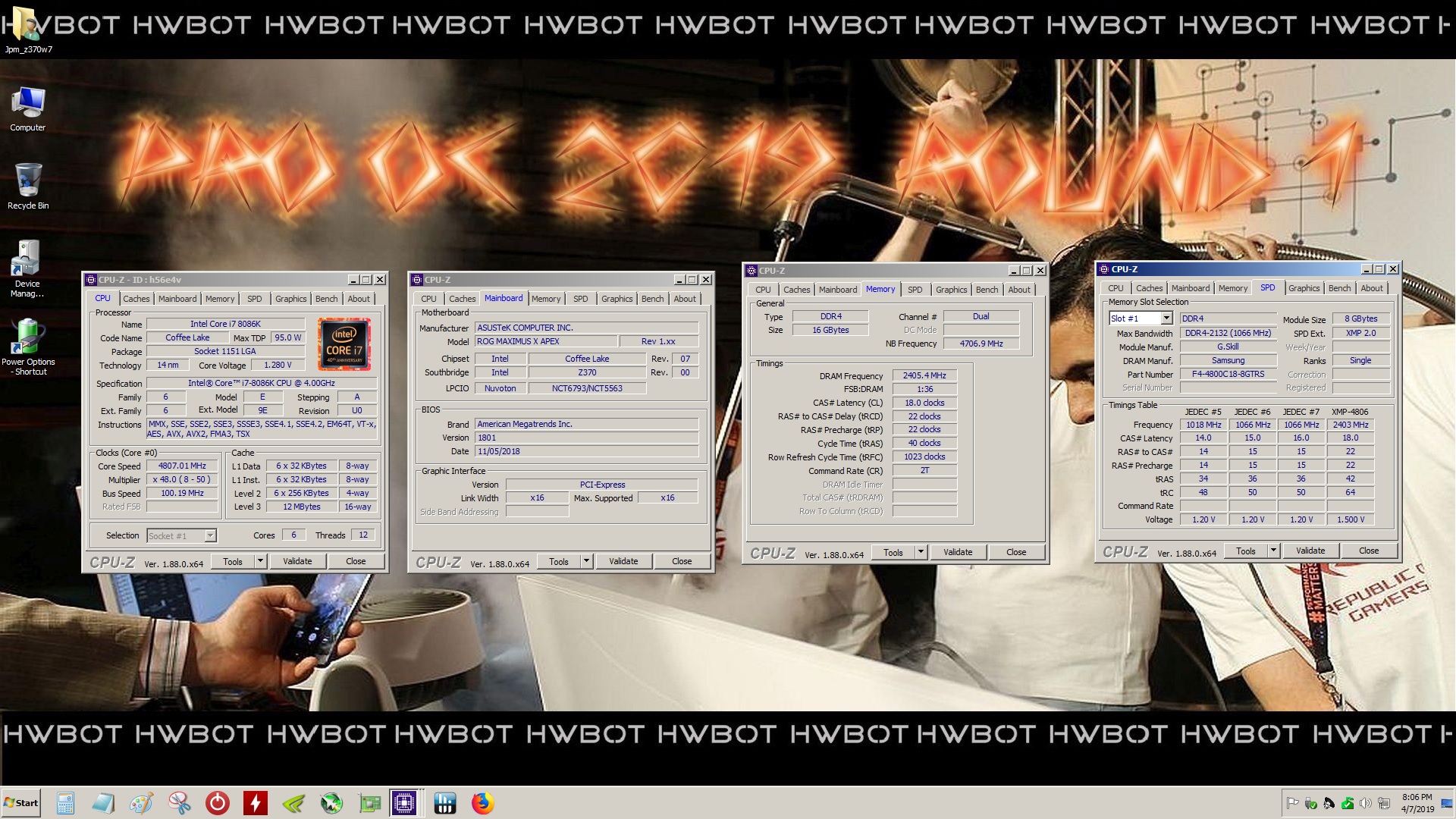Select SPD tab in Memory CPU-Z window

click(915, 290)
